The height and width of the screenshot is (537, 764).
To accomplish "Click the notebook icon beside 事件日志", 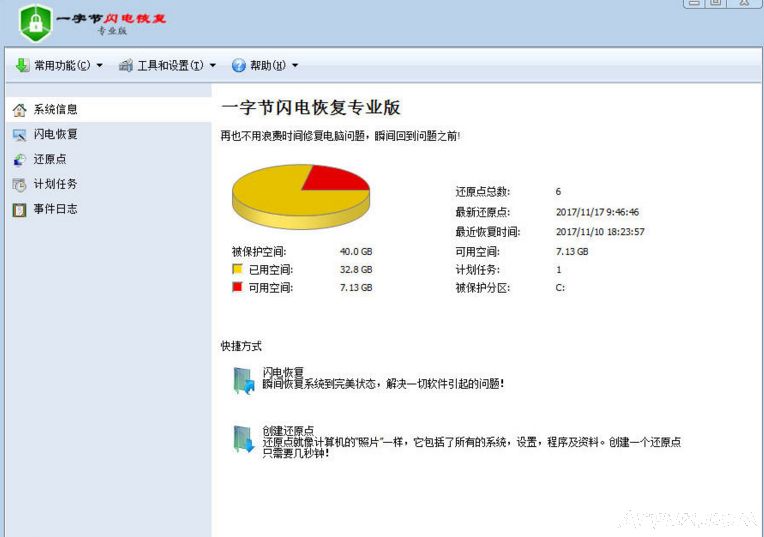I will pos(19,210).
